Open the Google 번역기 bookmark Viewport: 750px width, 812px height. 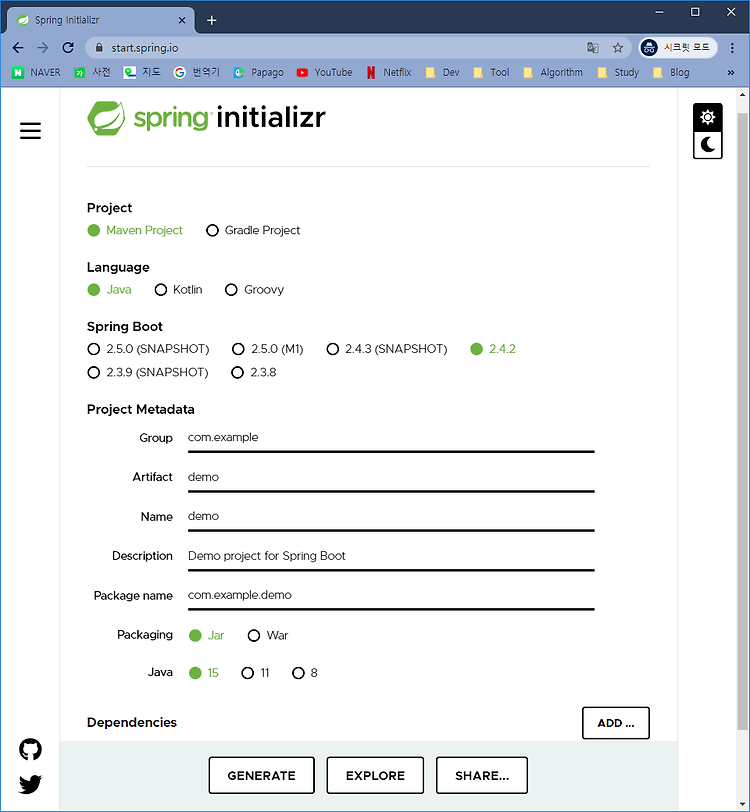[197, 72]
